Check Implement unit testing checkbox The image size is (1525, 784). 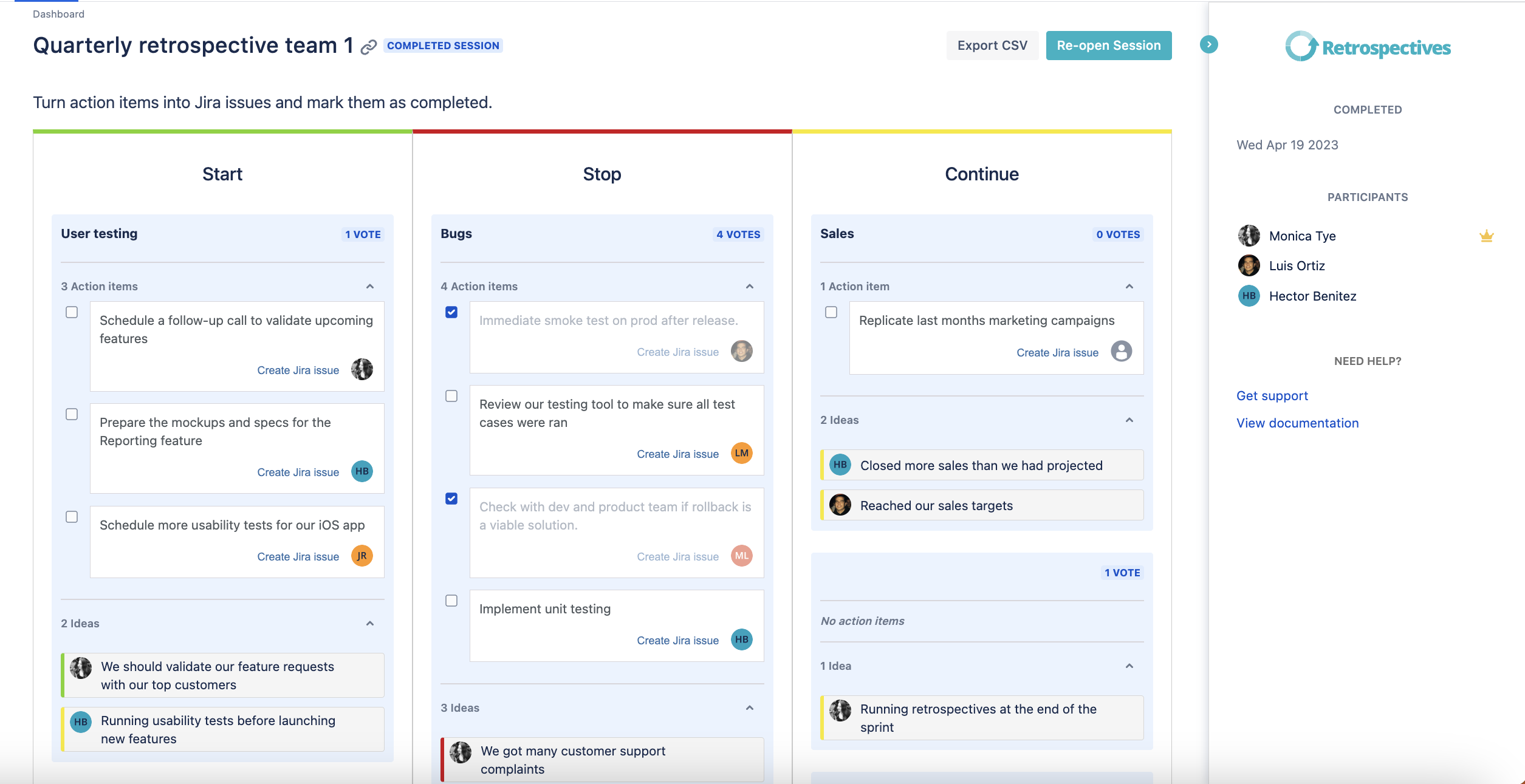pos(451,601)
